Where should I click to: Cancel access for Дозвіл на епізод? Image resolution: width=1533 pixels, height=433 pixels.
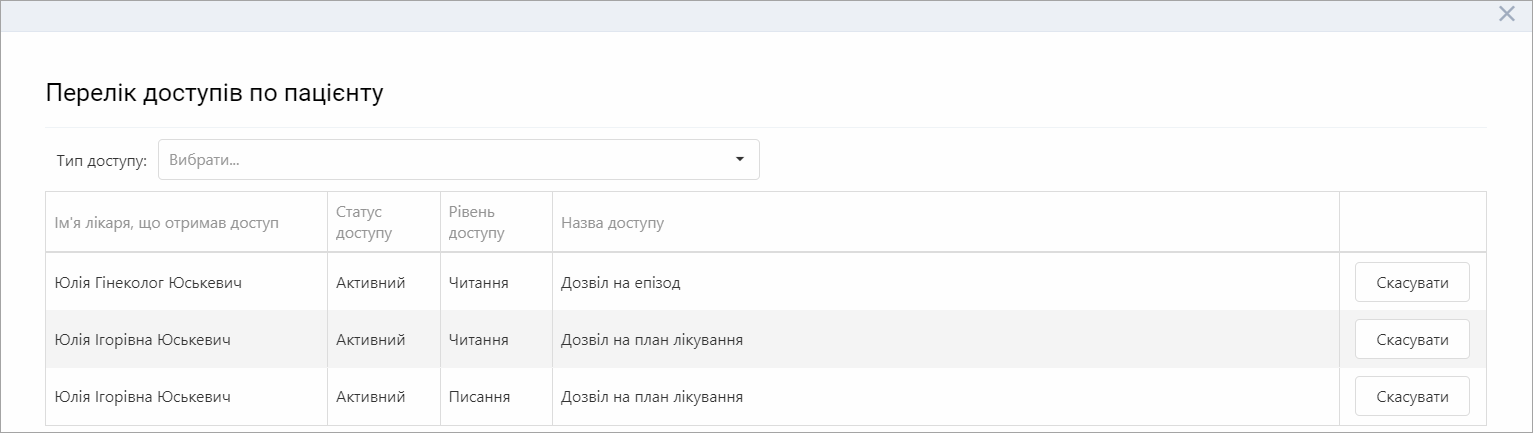pos(1412,283)
